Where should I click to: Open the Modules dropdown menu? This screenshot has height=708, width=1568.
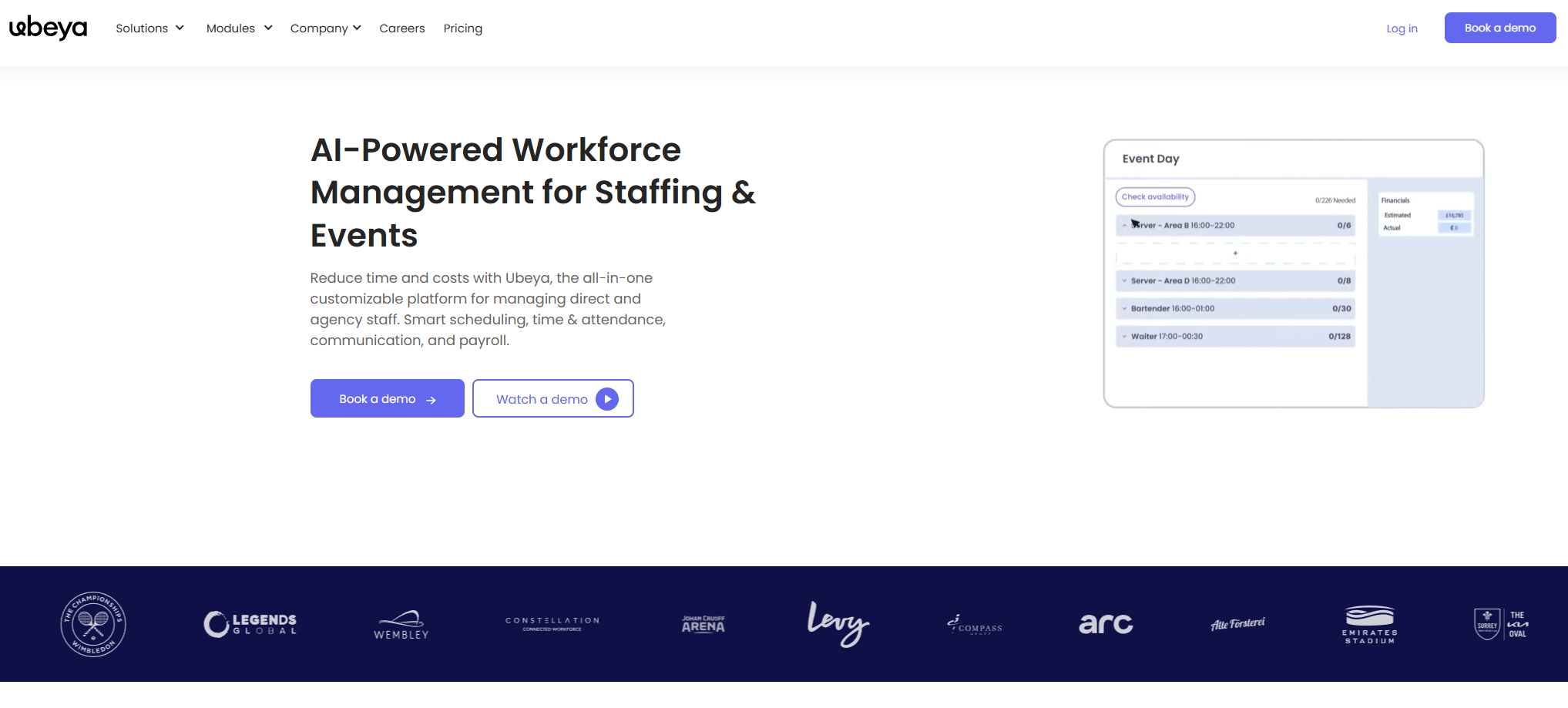pos(239,29)
